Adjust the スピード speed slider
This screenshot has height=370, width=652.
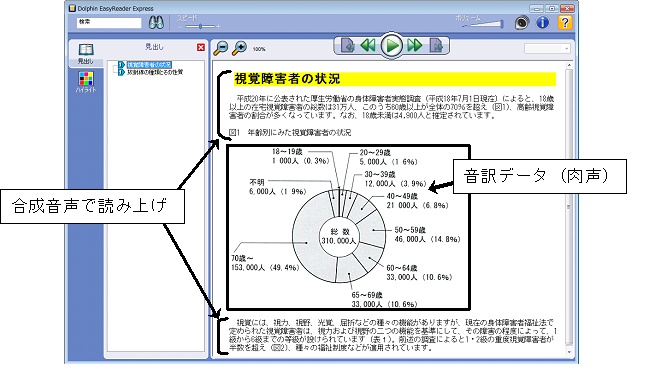coord(200,27)
